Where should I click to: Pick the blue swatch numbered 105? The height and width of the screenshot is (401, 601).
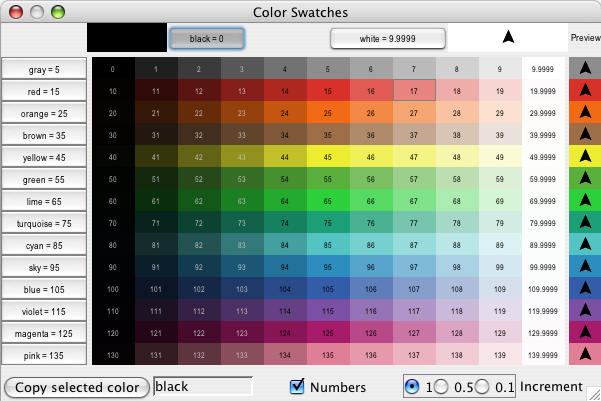327,289
